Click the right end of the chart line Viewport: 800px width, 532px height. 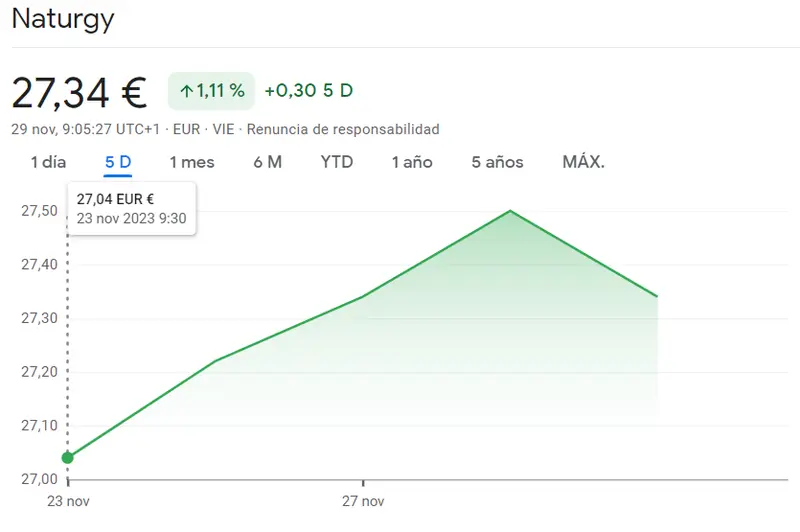click(x=656, y=296)
